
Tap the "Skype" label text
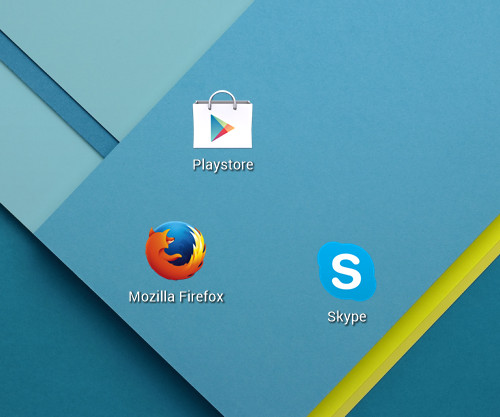tap(347, 317)
